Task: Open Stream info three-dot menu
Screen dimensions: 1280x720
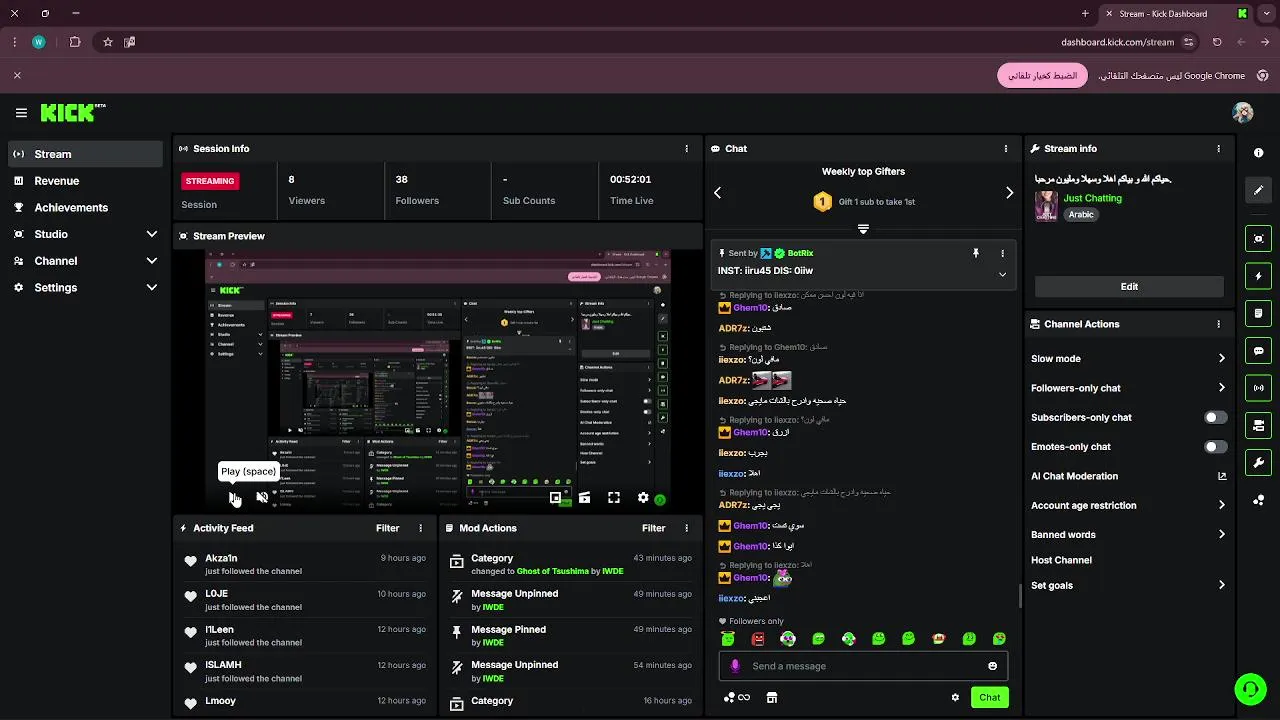Action: coord(1218,148)
